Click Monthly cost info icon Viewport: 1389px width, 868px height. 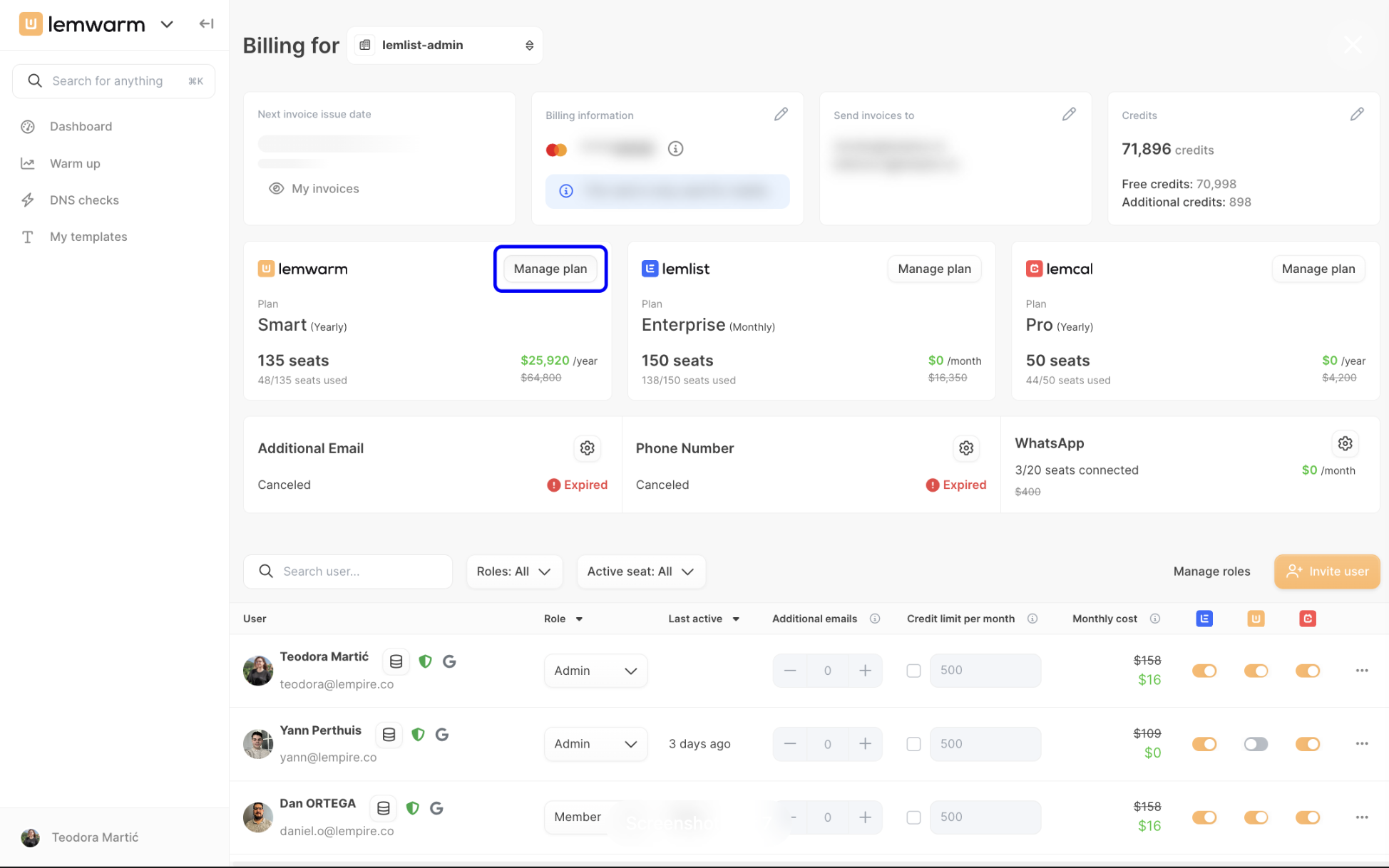click(1155, 619)
